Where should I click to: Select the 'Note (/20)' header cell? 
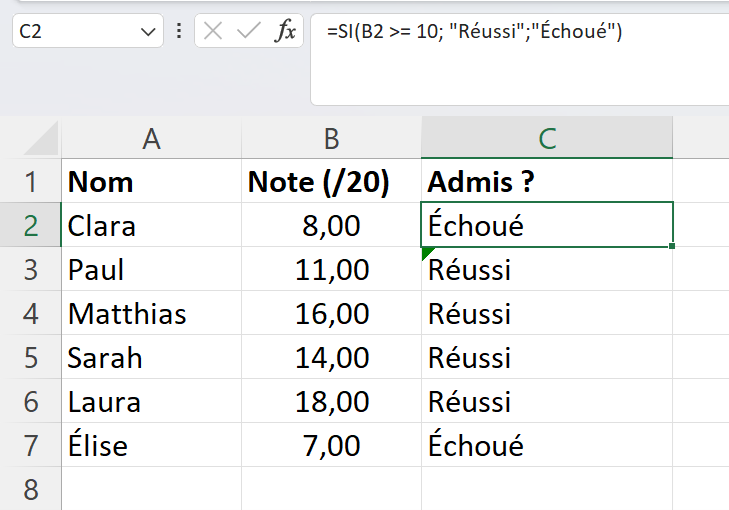click(x=331, y=181)
